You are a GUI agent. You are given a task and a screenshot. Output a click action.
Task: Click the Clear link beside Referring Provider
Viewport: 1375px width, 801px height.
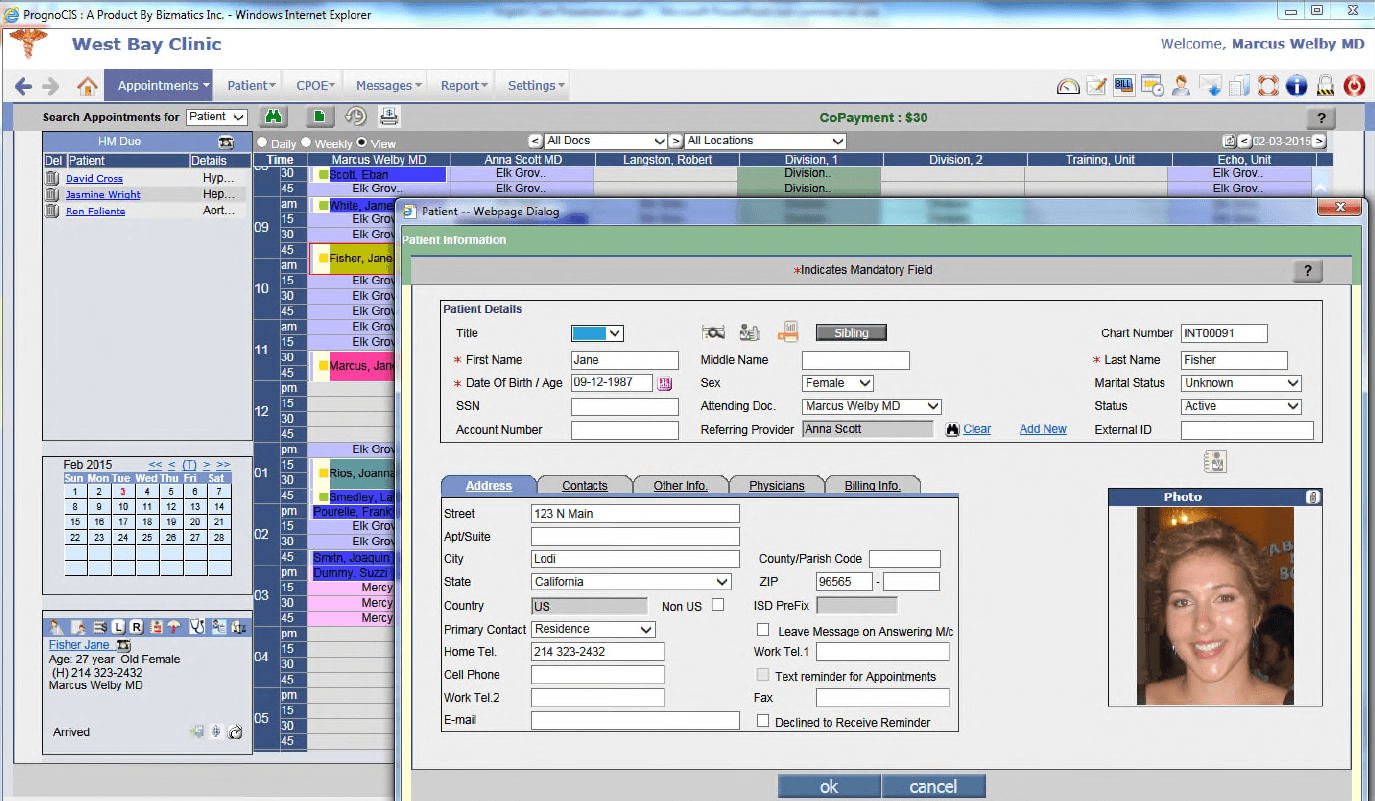pyautogui.click(x=975, y=429)
